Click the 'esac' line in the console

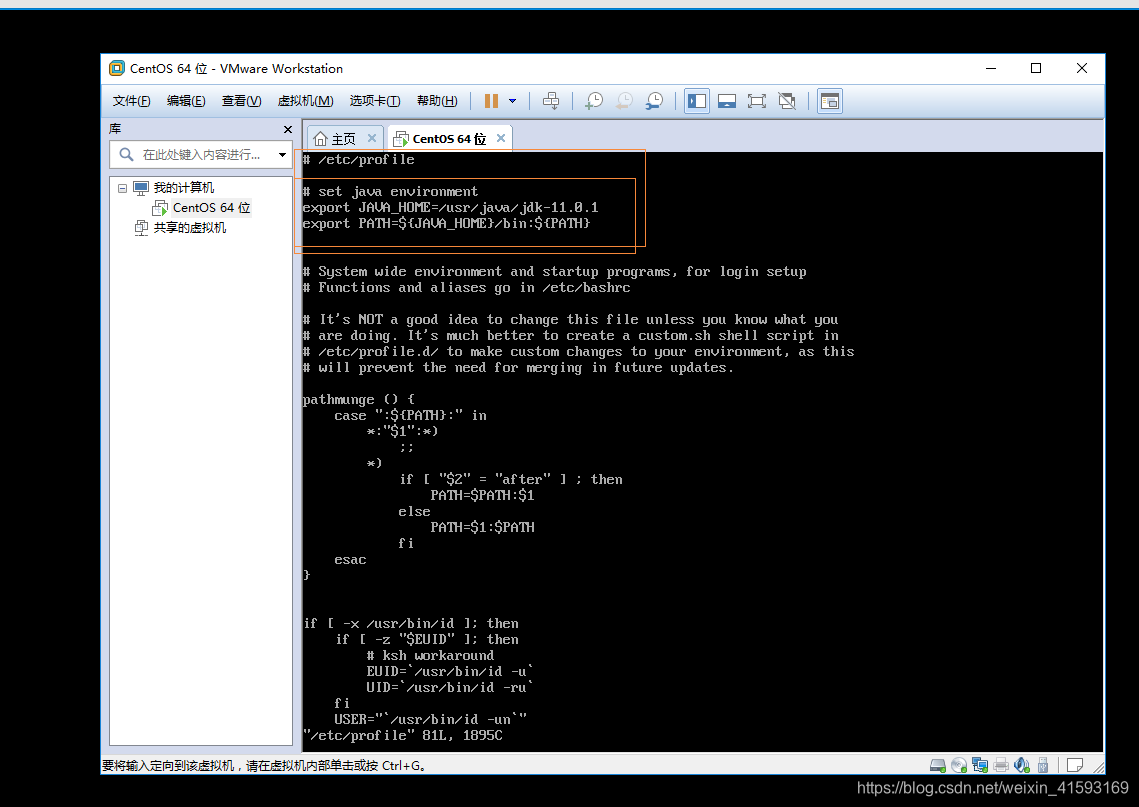click(350, 559)
